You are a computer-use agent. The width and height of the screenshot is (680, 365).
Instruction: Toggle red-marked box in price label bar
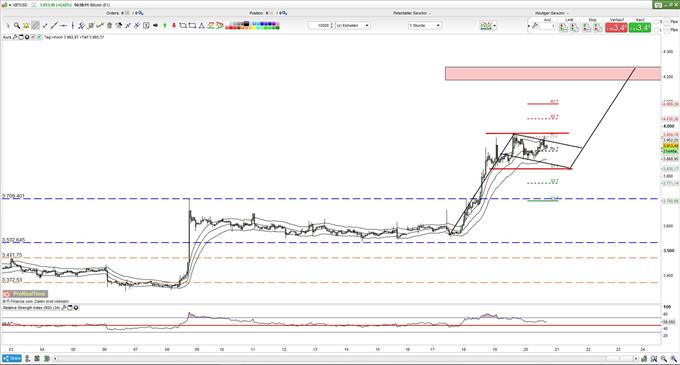pyautogui.click(x=33, y=37)
